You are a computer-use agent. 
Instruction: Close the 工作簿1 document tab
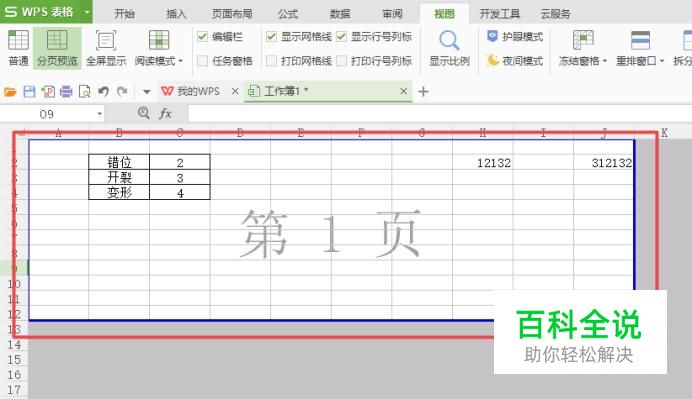click(x=403, y=91)
